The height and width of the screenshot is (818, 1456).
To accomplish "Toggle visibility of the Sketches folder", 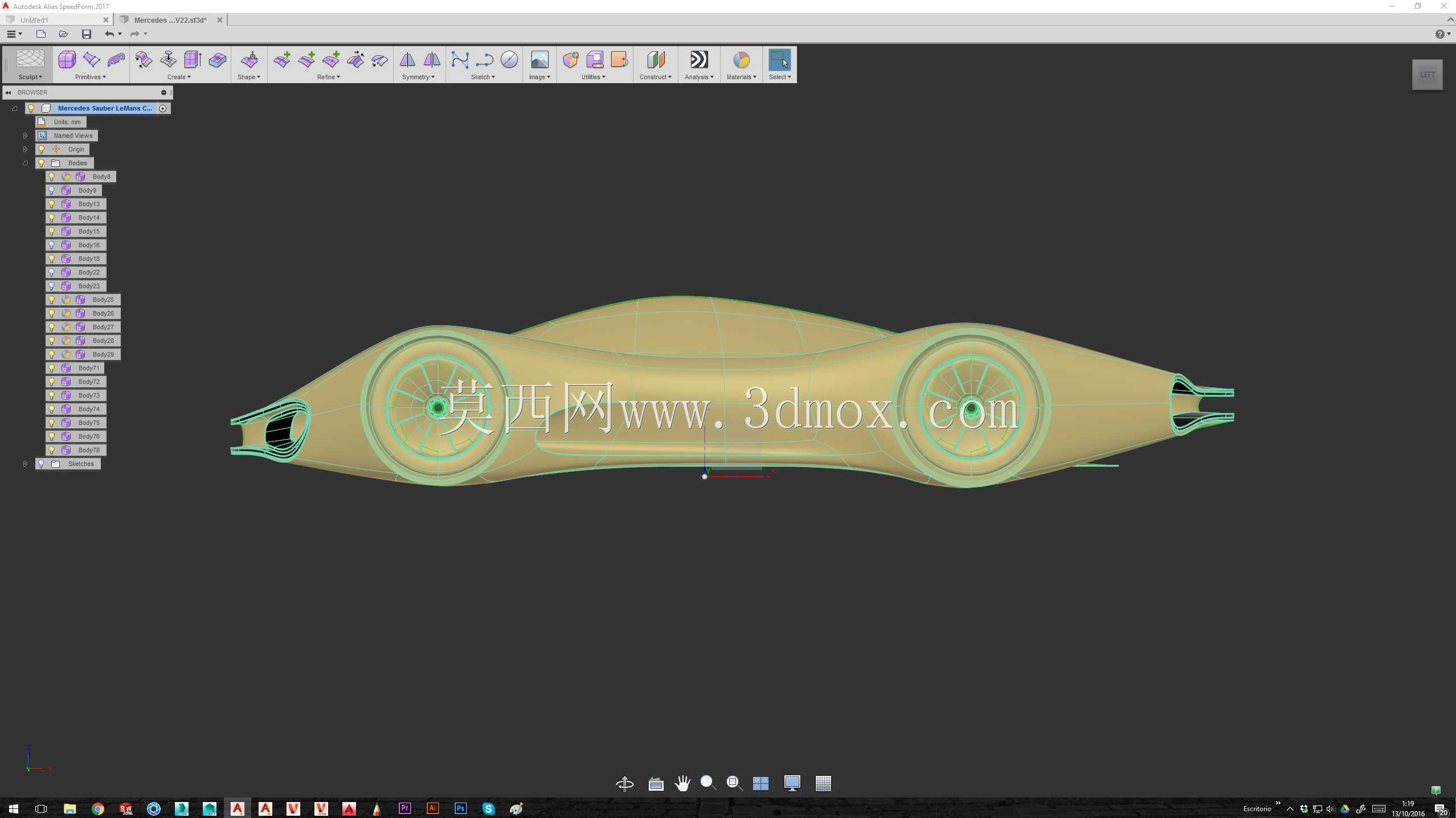I will point(41,464).
